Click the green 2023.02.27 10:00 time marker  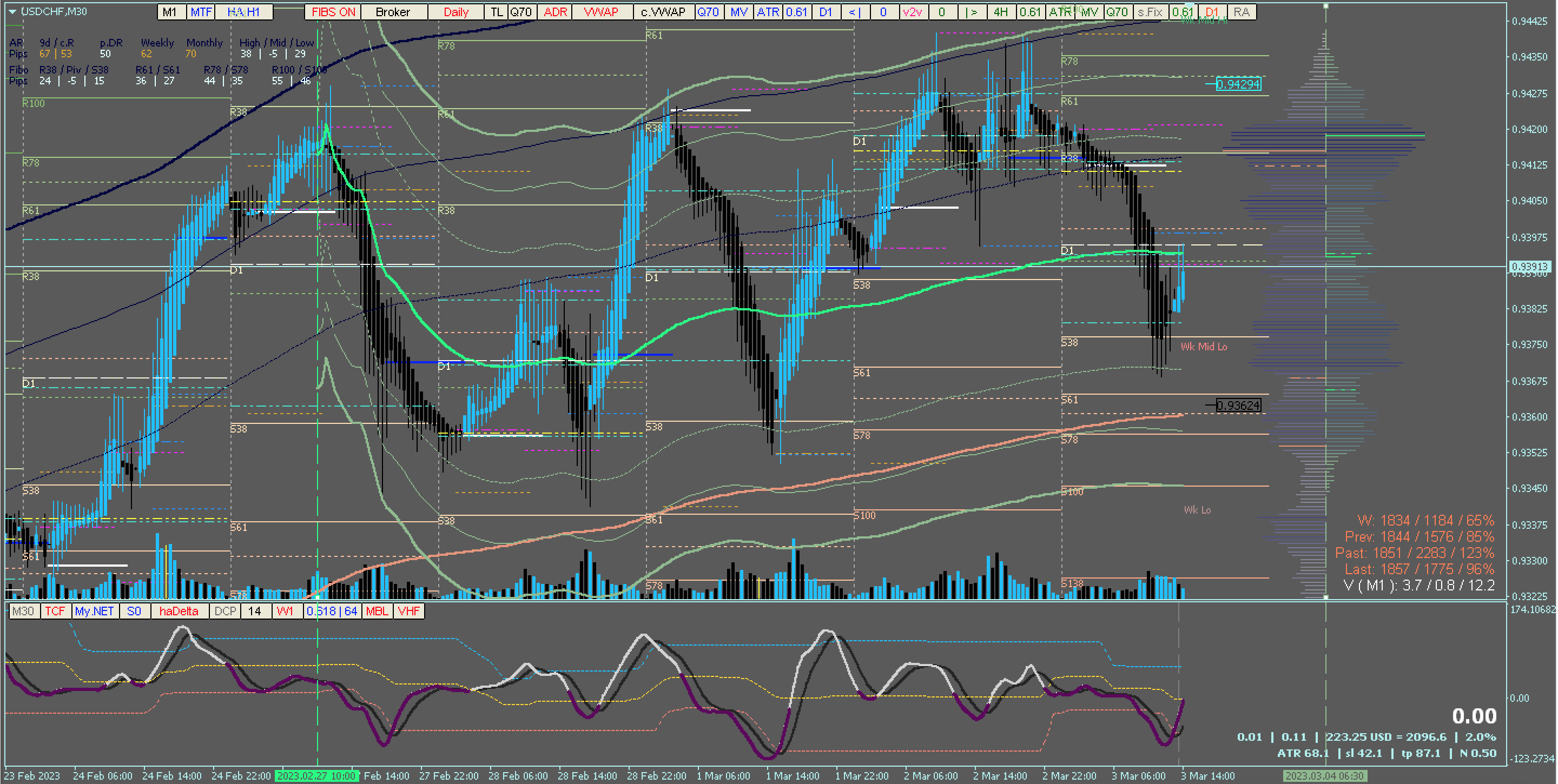point(316,775)
